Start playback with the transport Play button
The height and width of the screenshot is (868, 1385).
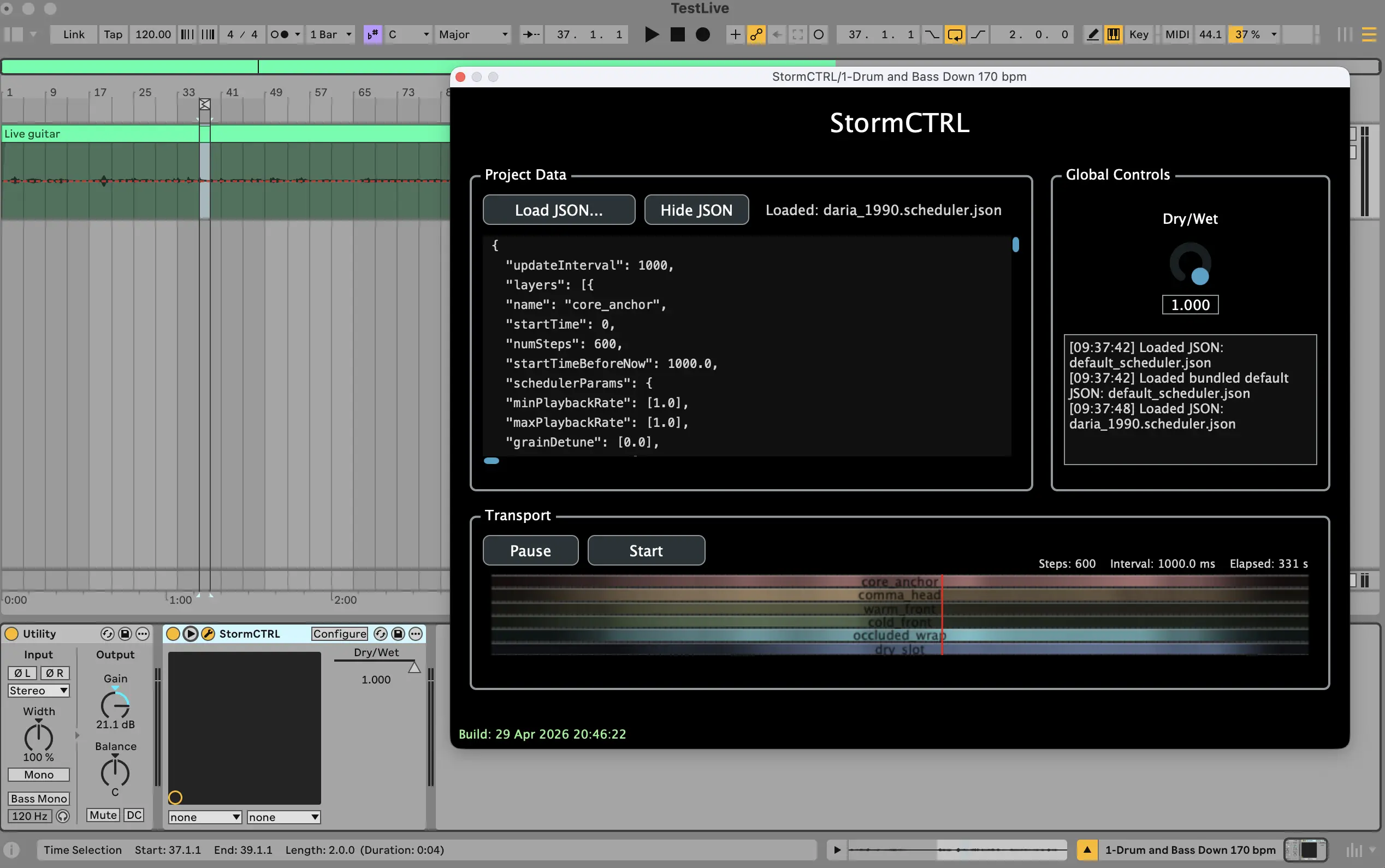tap(651, 34)
